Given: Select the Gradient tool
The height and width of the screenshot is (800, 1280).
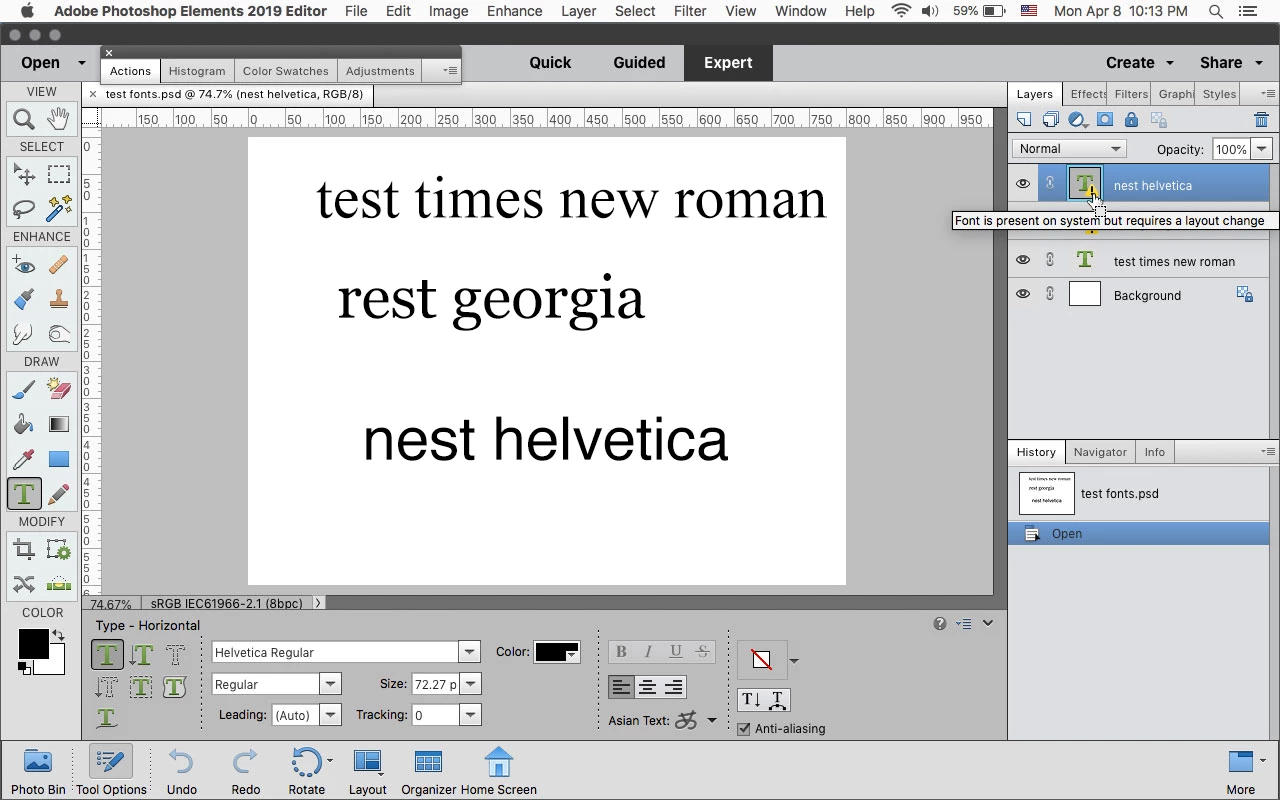Looking at the screenshot, I should coord(59,424).
